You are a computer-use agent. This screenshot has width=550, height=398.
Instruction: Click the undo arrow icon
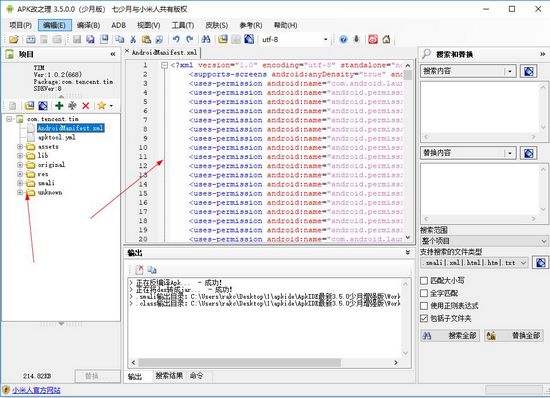pos(176,39)
